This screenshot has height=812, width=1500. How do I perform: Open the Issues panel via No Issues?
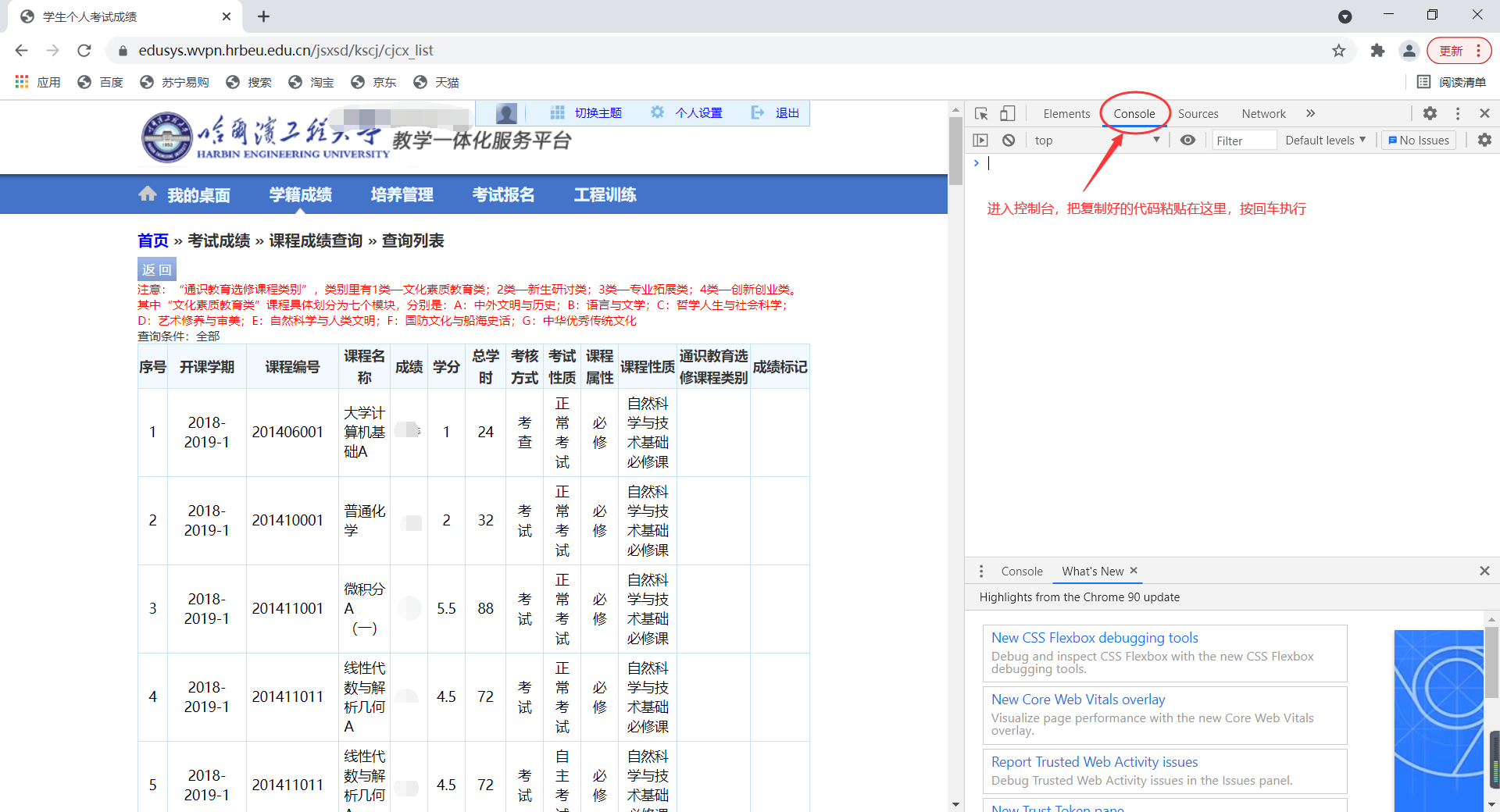1418,140
